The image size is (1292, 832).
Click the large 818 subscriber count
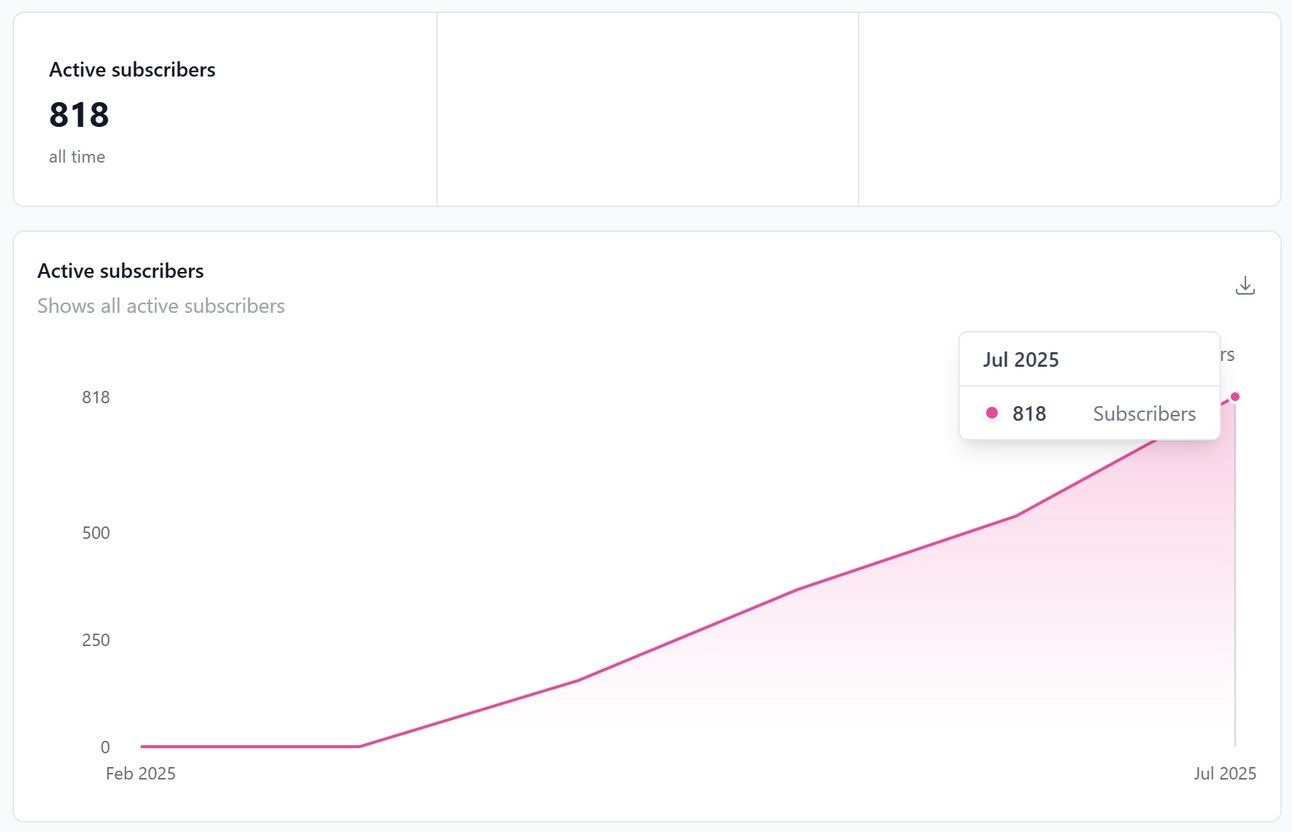79,115
